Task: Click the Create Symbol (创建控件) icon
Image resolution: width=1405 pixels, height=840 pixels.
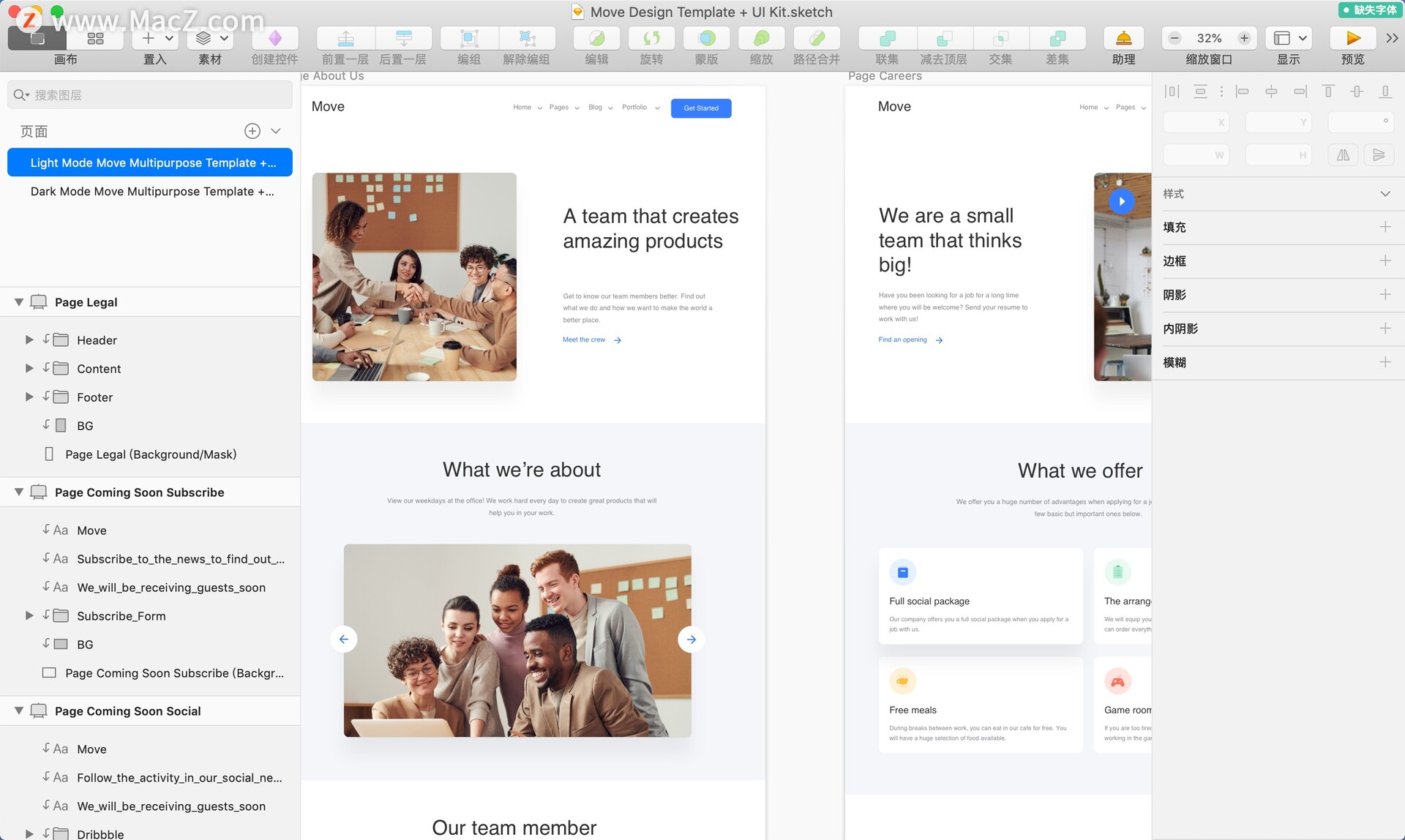Action: tap(275, 38)
